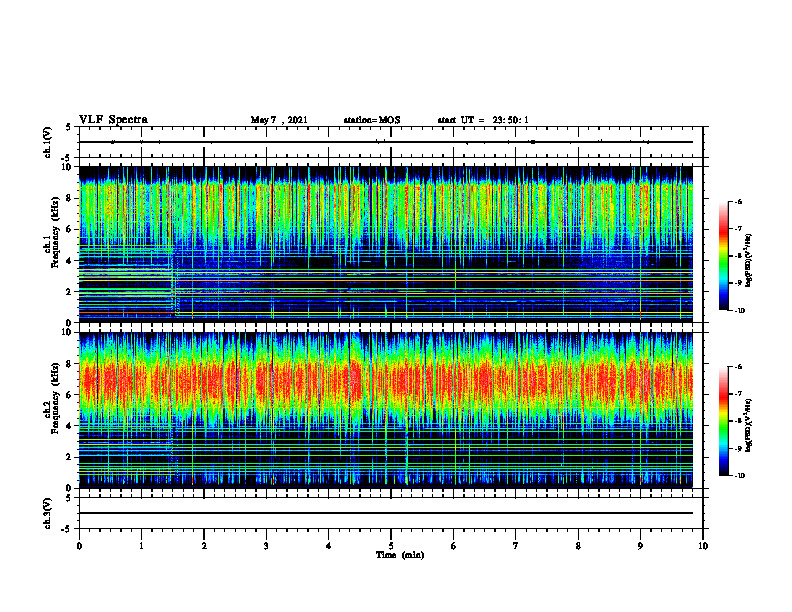Click the "VLF Spectra" plot title

pos(113,120)
